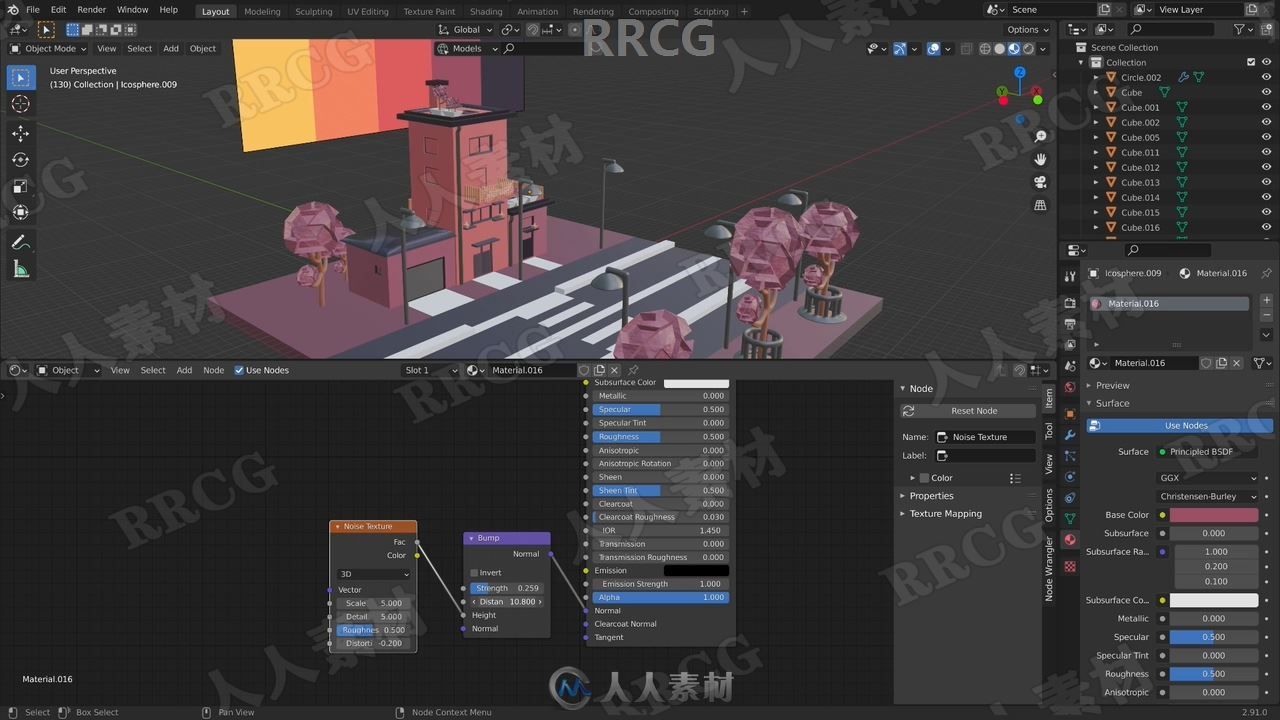Expand Circle.002 tree row
This screenshot has height=720, width=1280.
1096,77
